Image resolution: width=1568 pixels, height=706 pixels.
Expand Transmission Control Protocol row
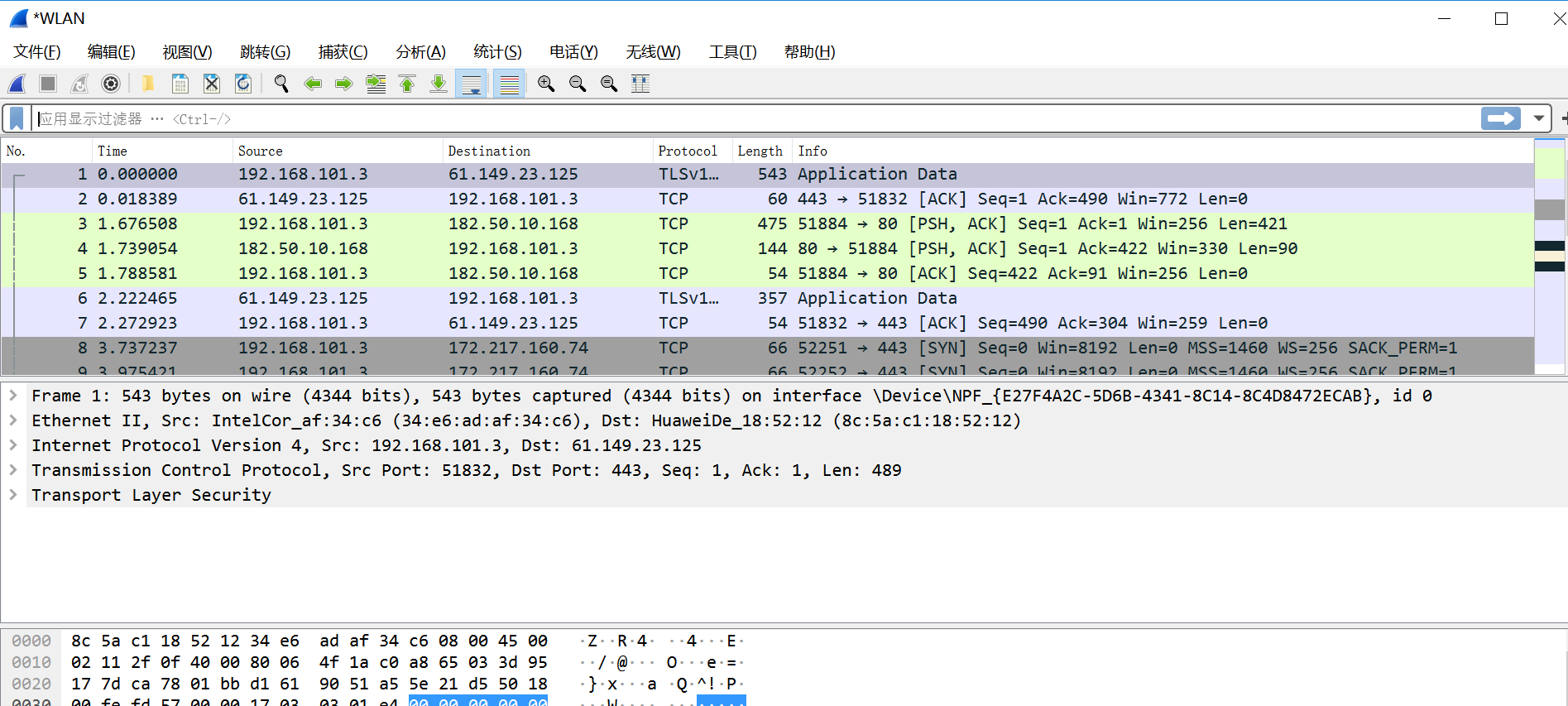(x=13, y=470)
